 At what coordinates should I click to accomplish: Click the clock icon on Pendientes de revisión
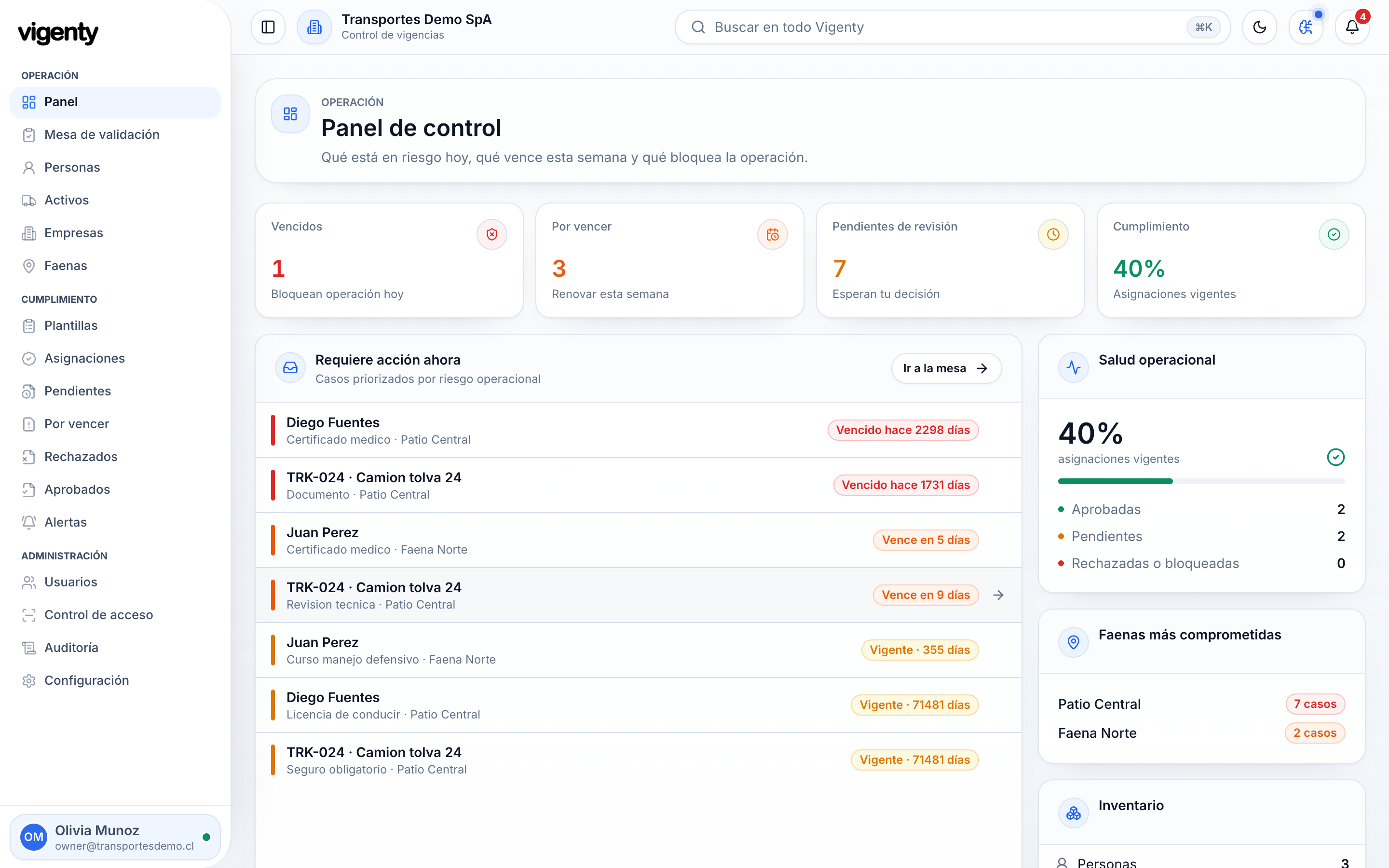[x=1053, y=234]
